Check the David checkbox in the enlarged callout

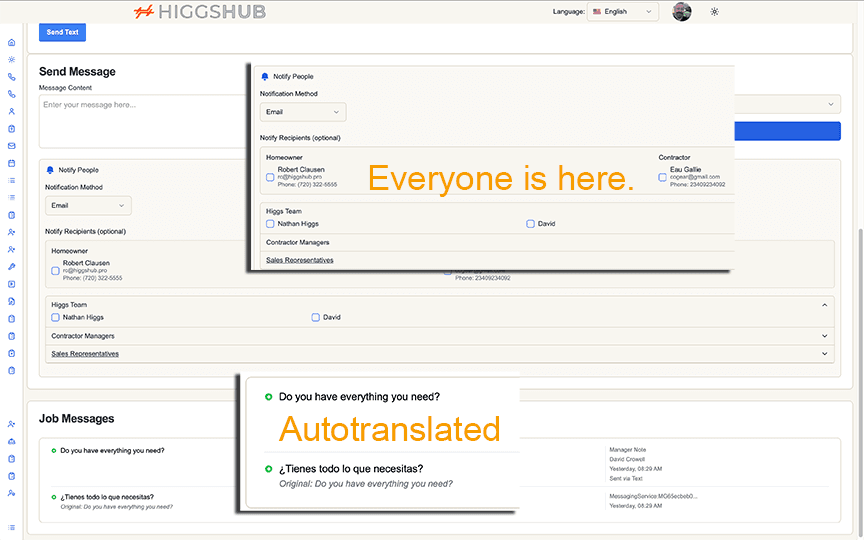(x=531, y=224)
